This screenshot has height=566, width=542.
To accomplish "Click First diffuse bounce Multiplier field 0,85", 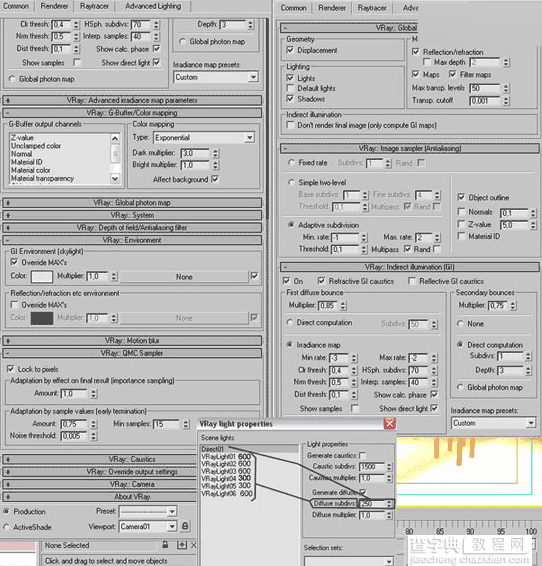I will tap(328, 305).
